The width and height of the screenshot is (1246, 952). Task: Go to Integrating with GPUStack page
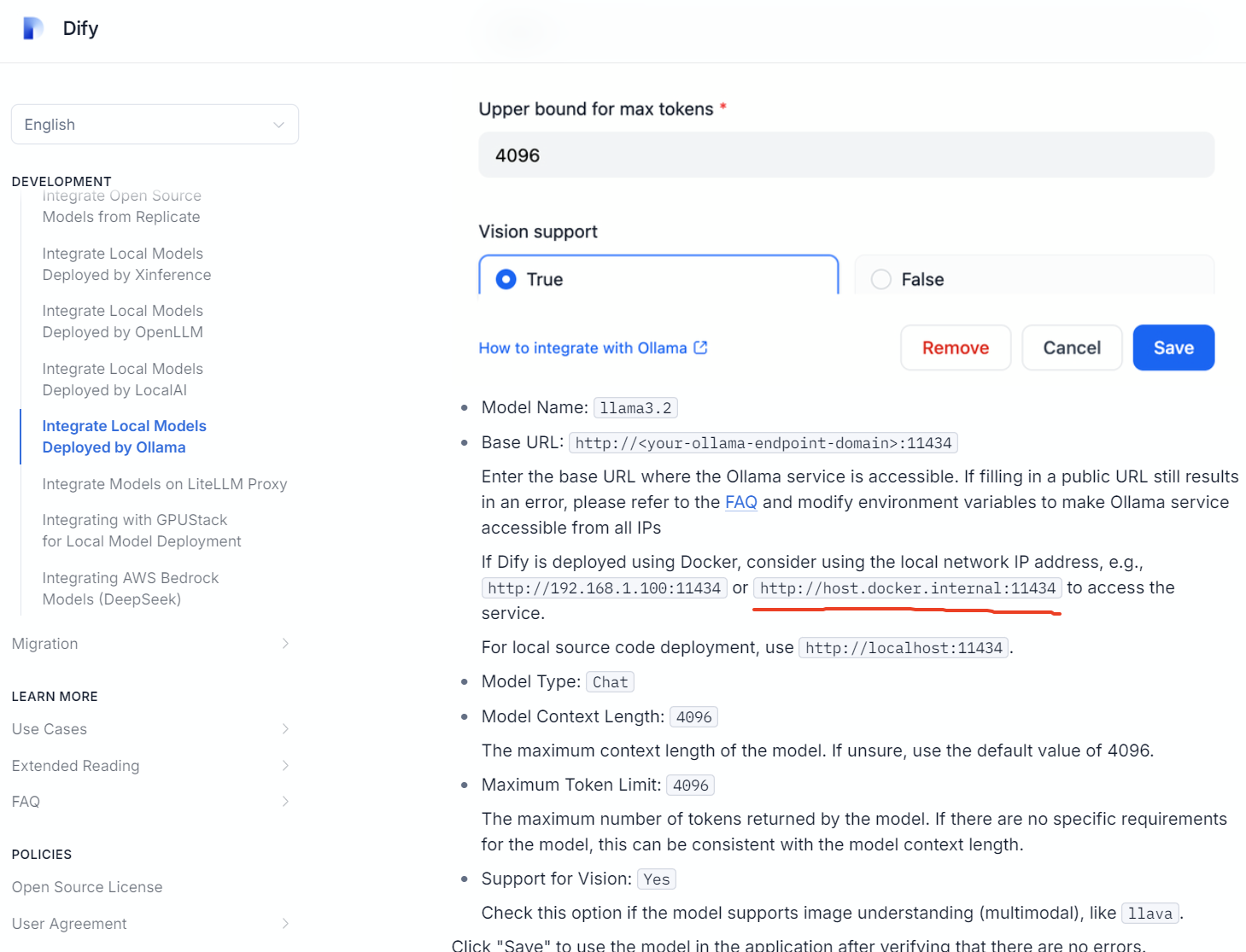click(x=142, y=530)
